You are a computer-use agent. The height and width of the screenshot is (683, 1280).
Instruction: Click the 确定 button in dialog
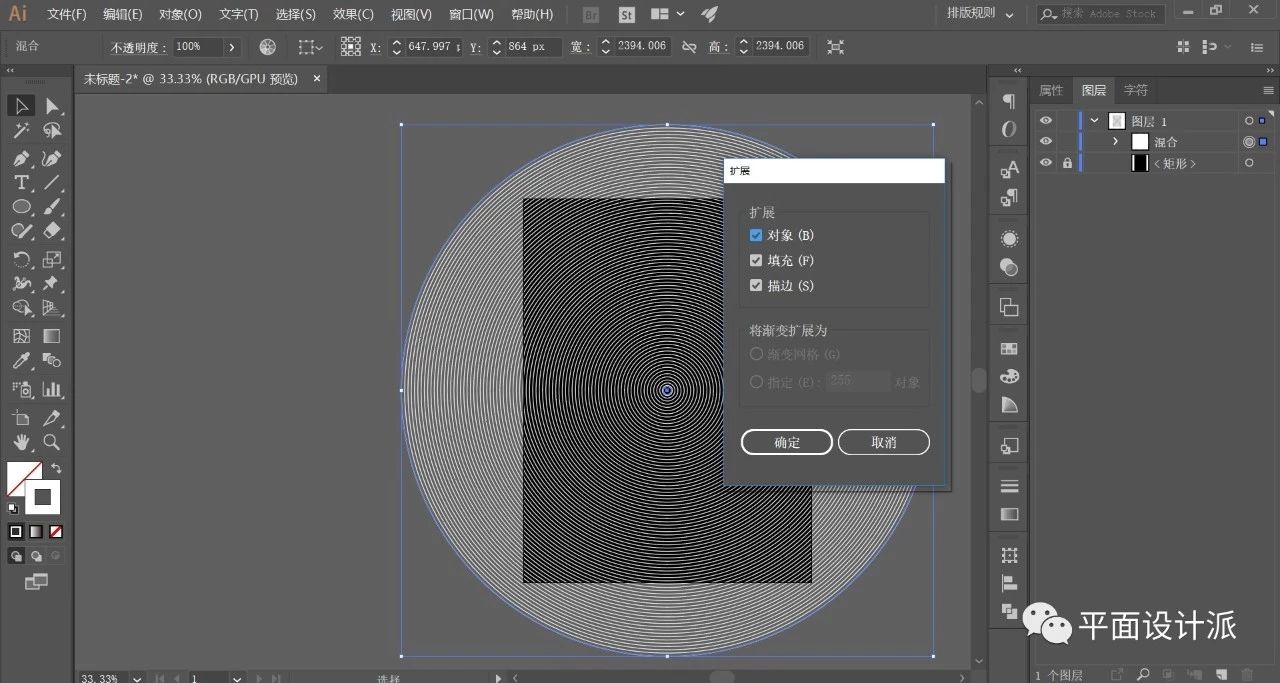787,442
